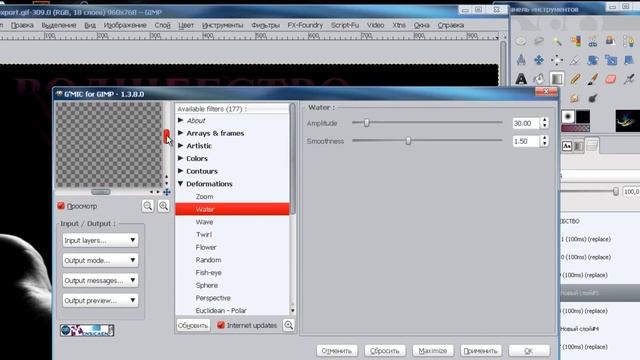Click the preview navigation cross icon
The width and height of the screenshot is (640, 360).
pos(167,192)
